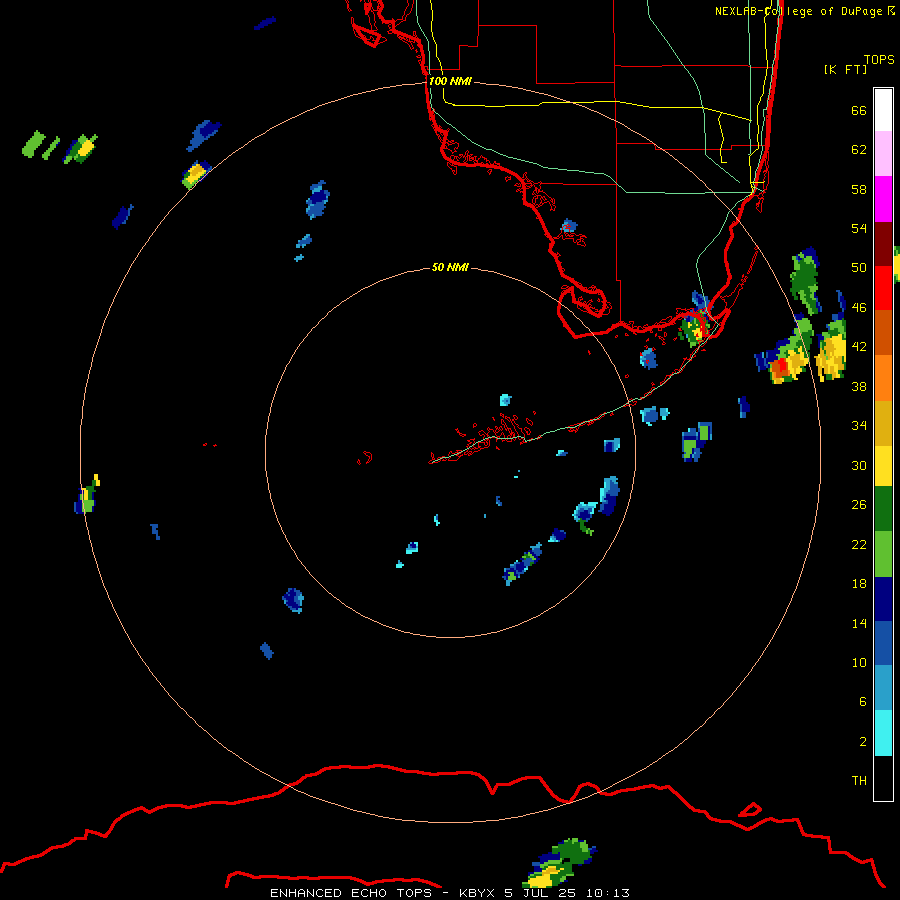Click the 26 legend value
The height and width of the screenshot is (900, 900).
859,505
